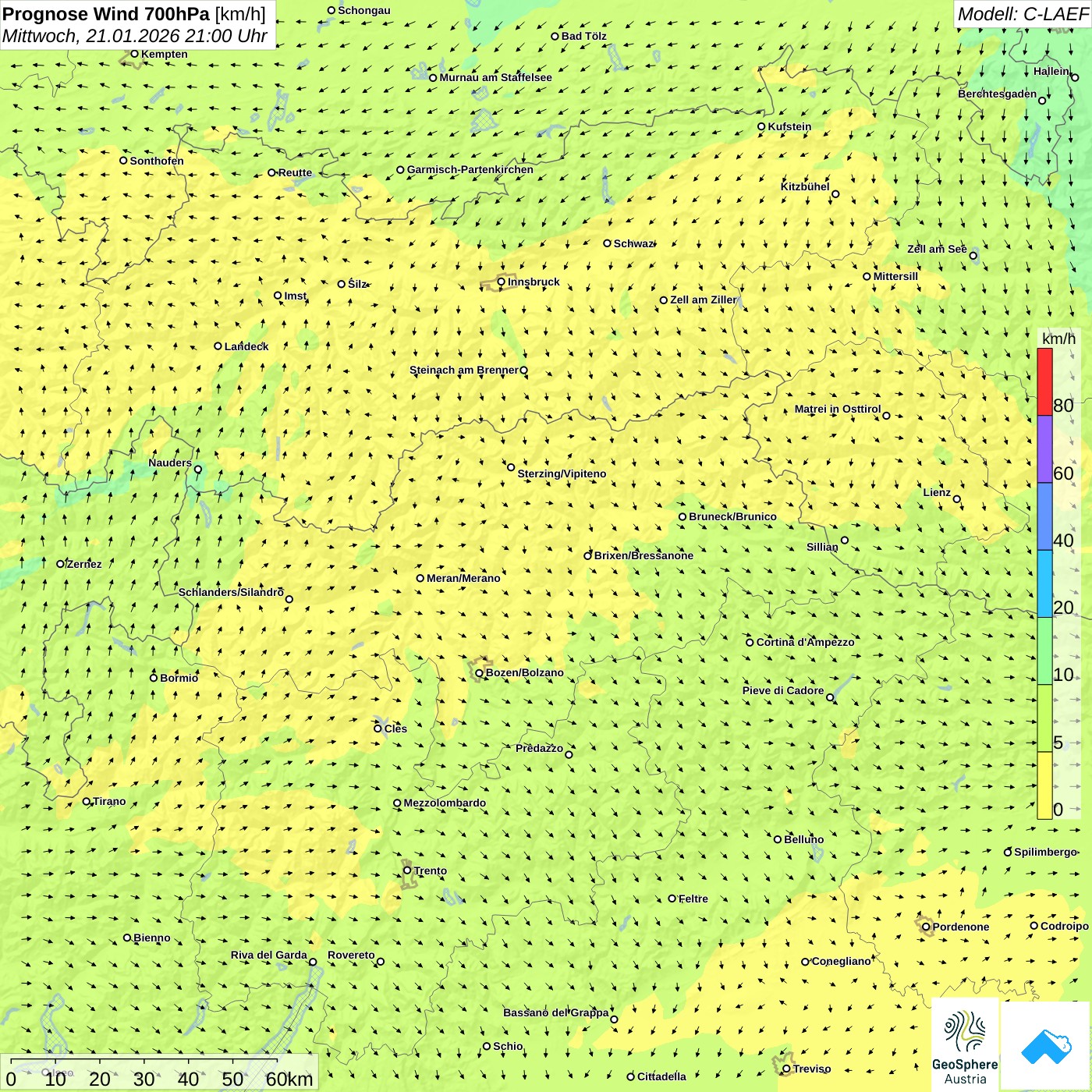Screen dimensions: 1092x1092
Task: Click the 'Rovereto' label
Action: pyautogui.click(x=351, y=955)
